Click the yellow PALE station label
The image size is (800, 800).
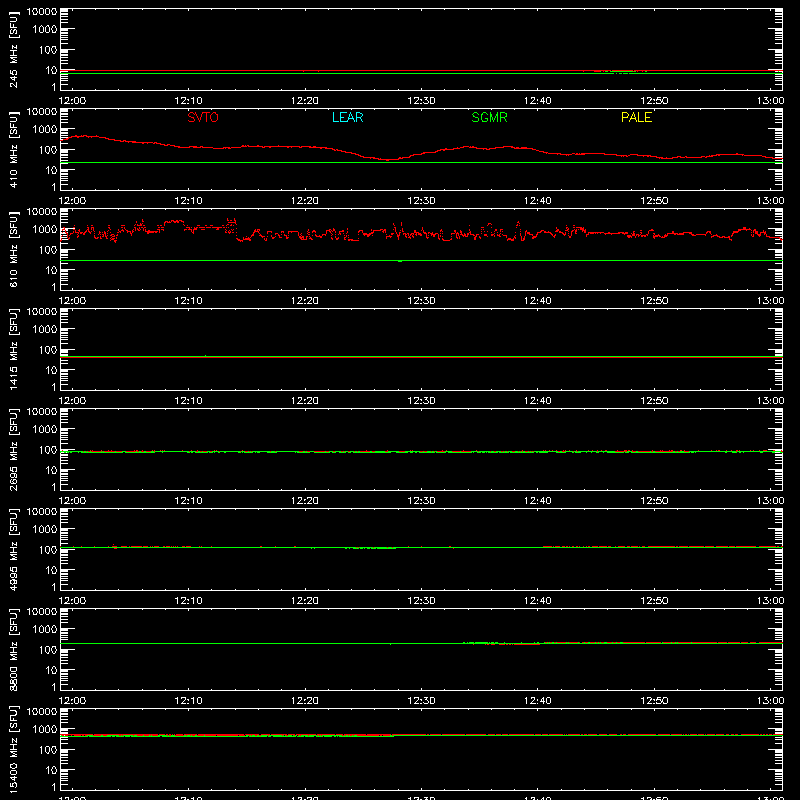click(636, 117)
